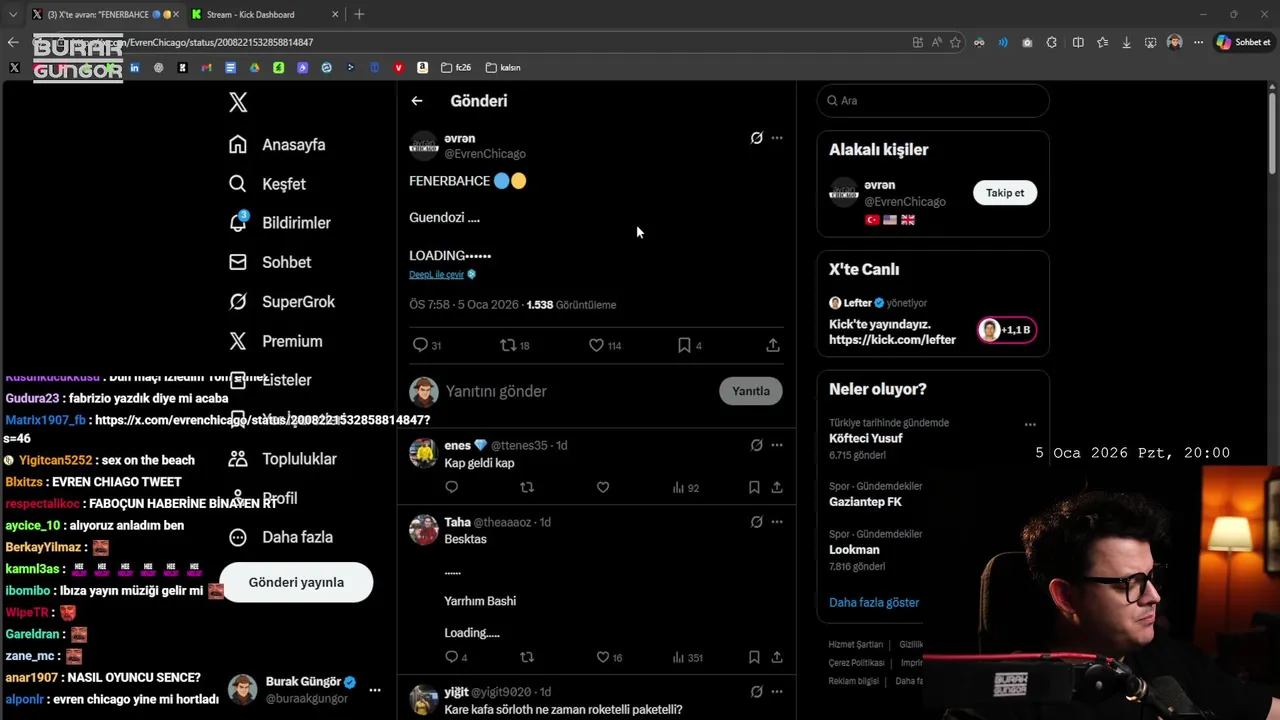Toggle split screen view icon
Viewport: 1280px width, 720px height.
[x=1078, y=42]
